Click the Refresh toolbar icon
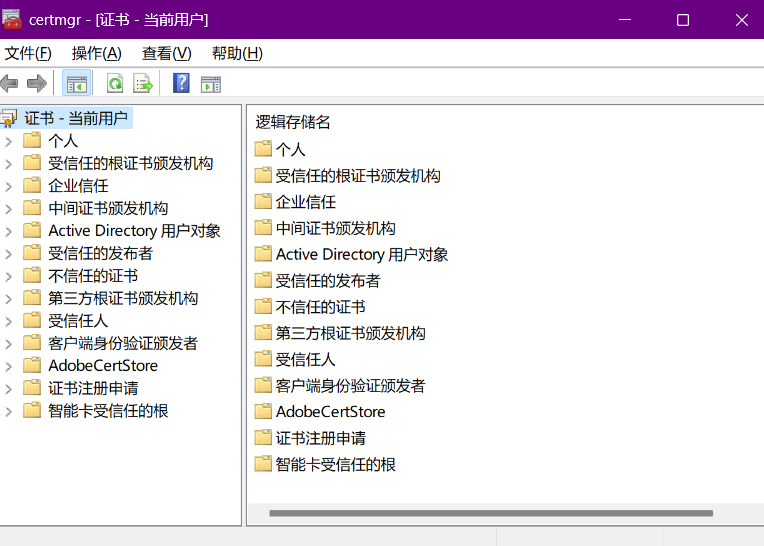Screen dimensions: 764x546 (x=115, y=84)
